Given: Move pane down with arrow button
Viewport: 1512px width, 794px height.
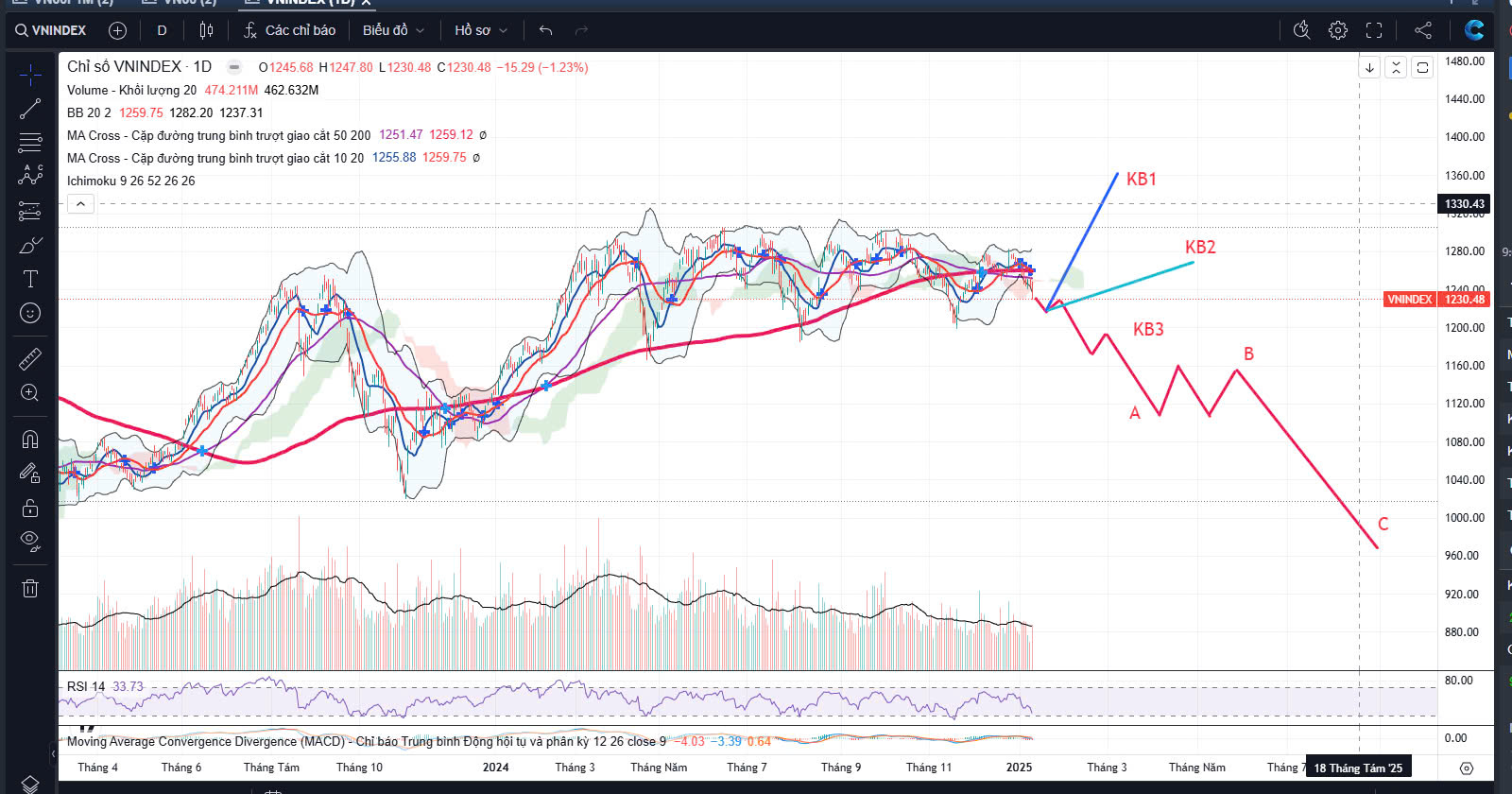Looking at the screenshot, I should 1369,67.
